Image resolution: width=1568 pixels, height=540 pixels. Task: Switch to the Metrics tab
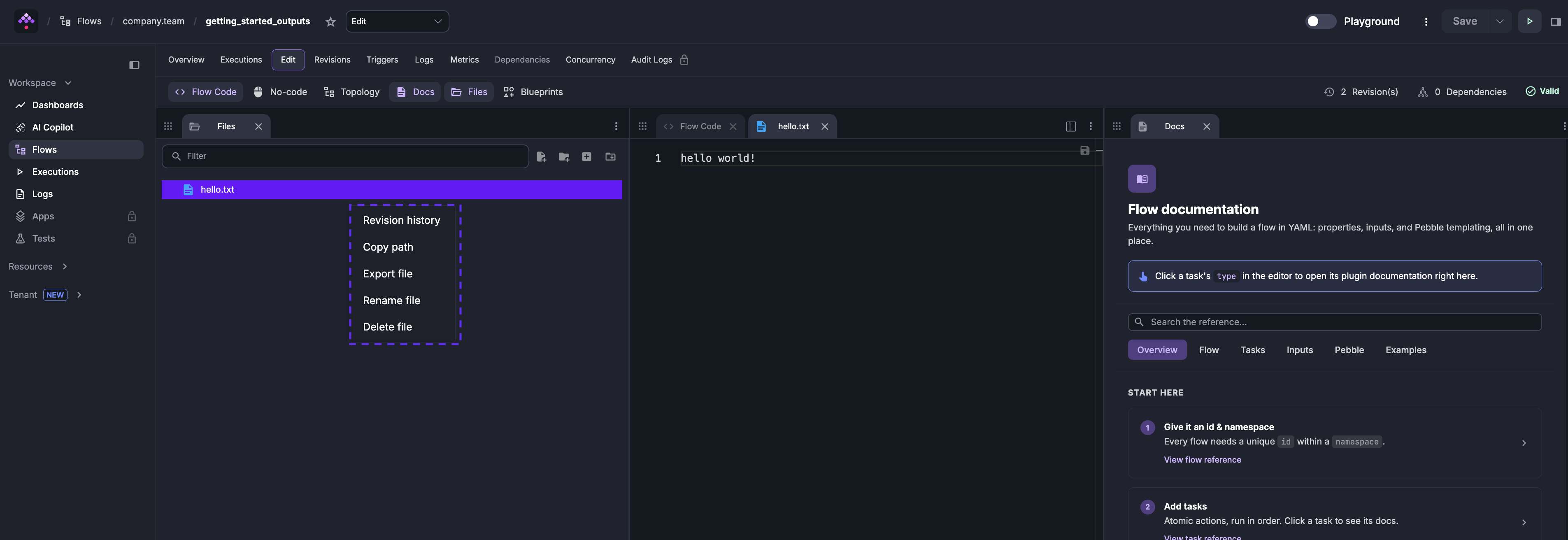(x=464, y=60)
